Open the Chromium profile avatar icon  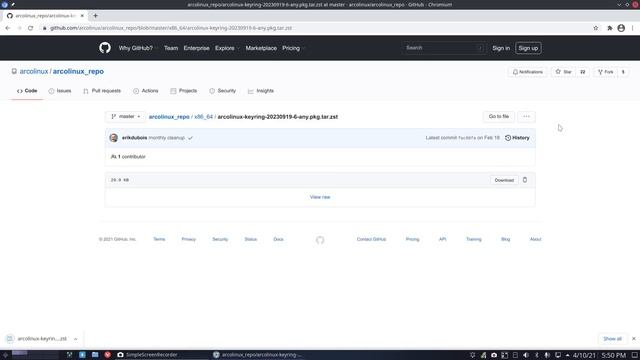621,28
